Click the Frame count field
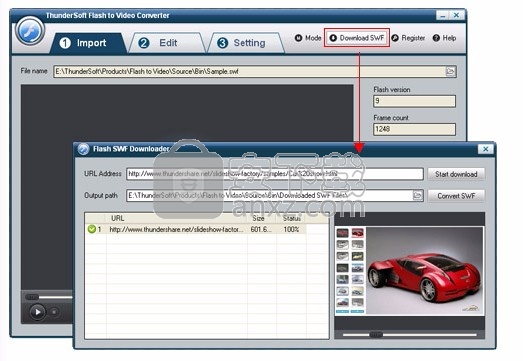523x361 pixels. (x=414, y=129)
